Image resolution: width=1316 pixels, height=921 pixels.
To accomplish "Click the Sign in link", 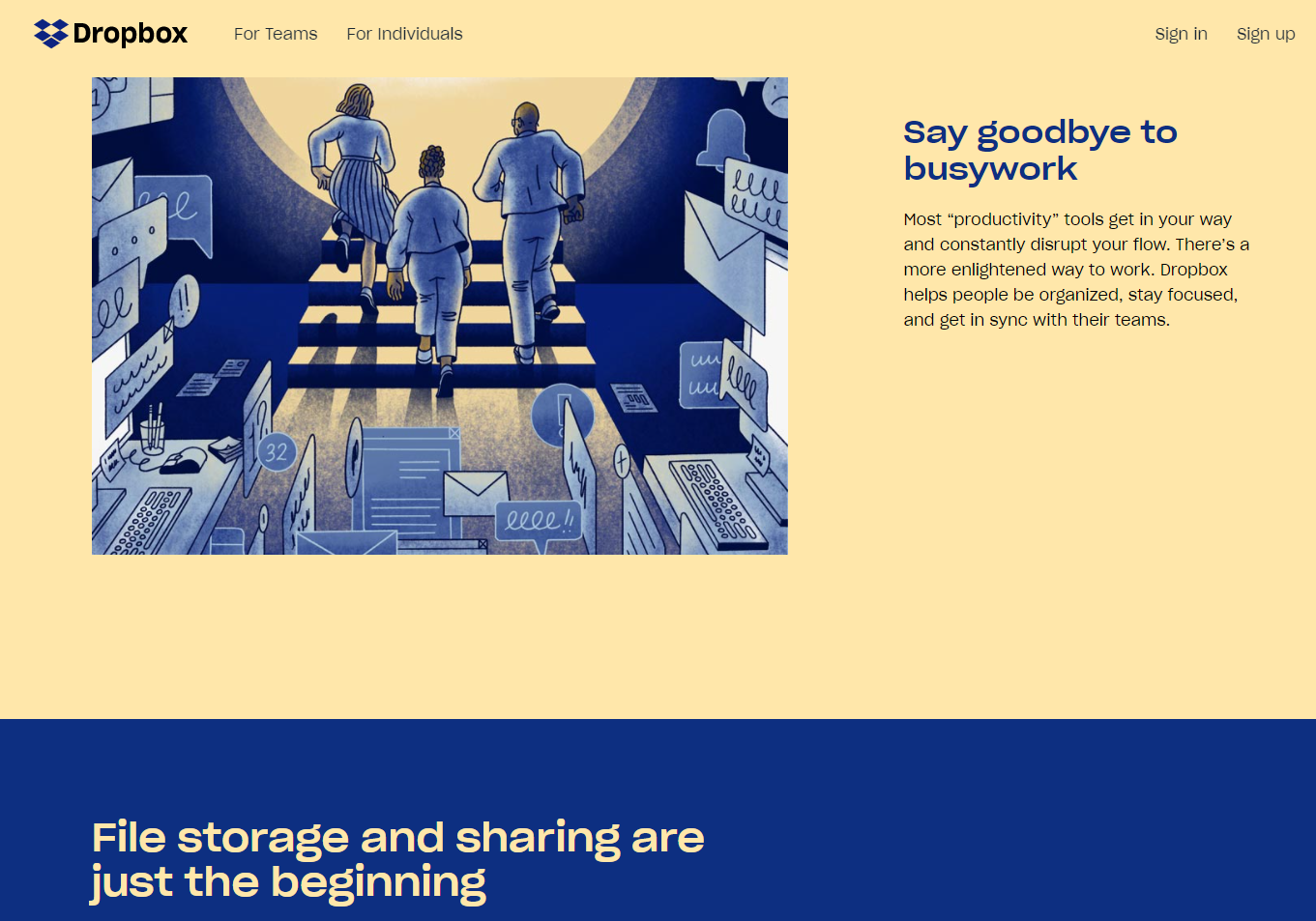I will point(1181,34).
